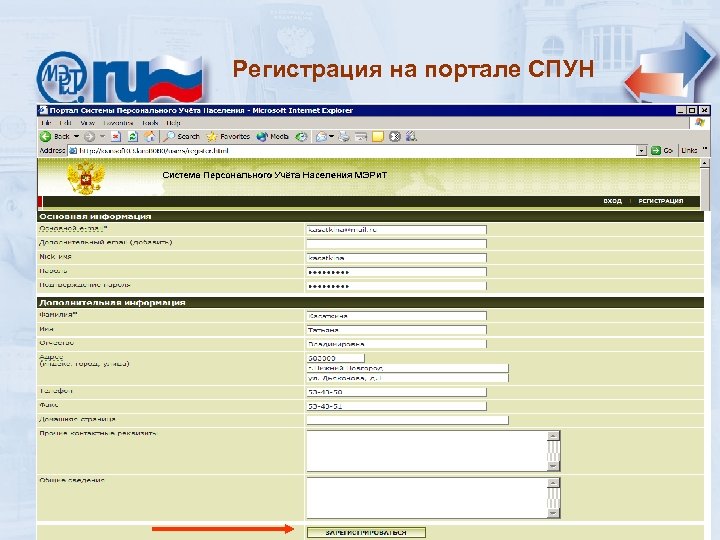Open the Favorites star button

pos(228,136)
